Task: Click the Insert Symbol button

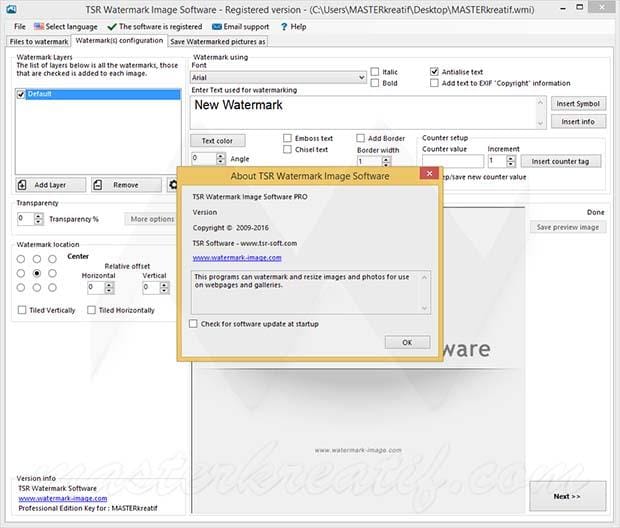Action: (x=578, y=104)
